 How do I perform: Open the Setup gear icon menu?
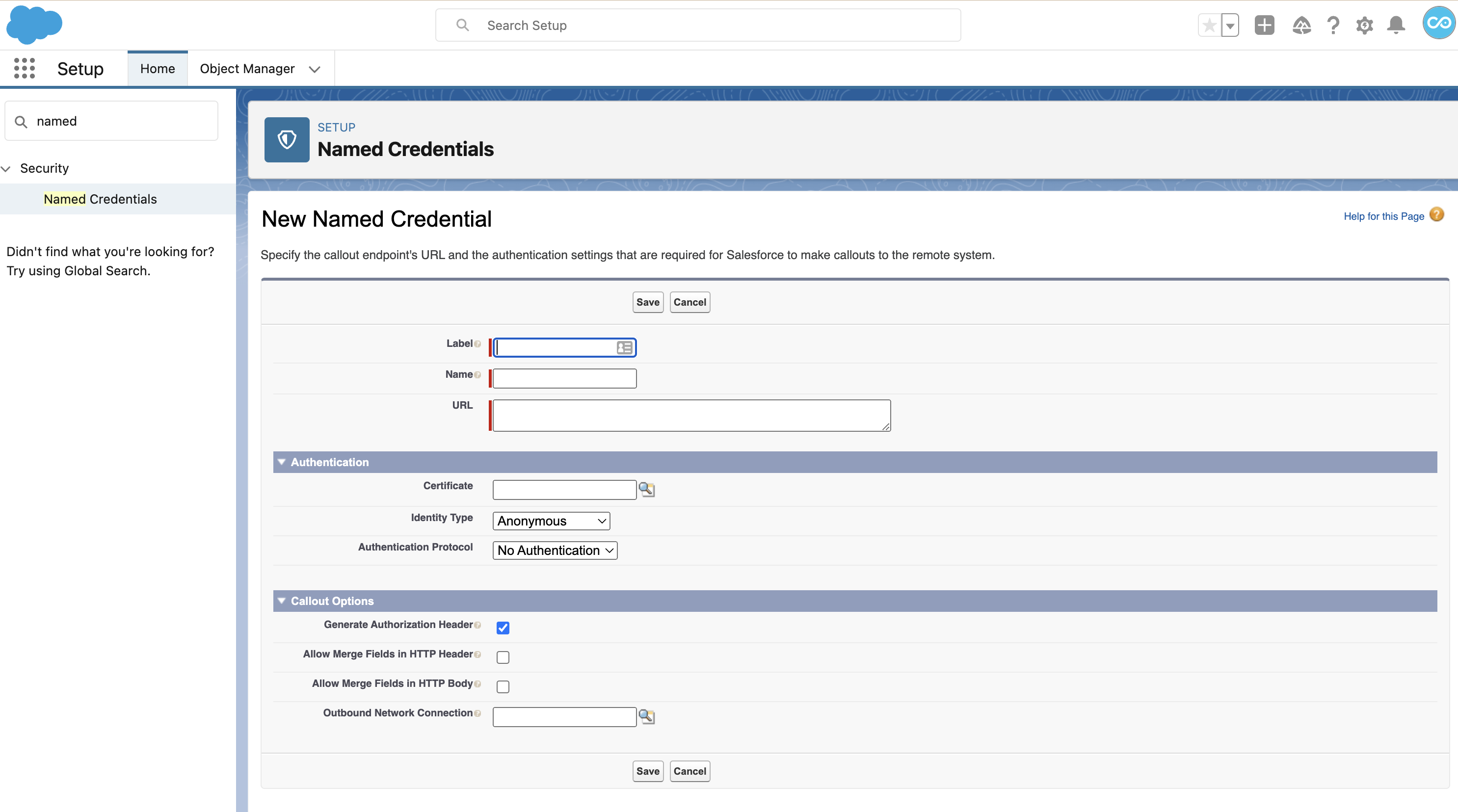[1365, 26]
